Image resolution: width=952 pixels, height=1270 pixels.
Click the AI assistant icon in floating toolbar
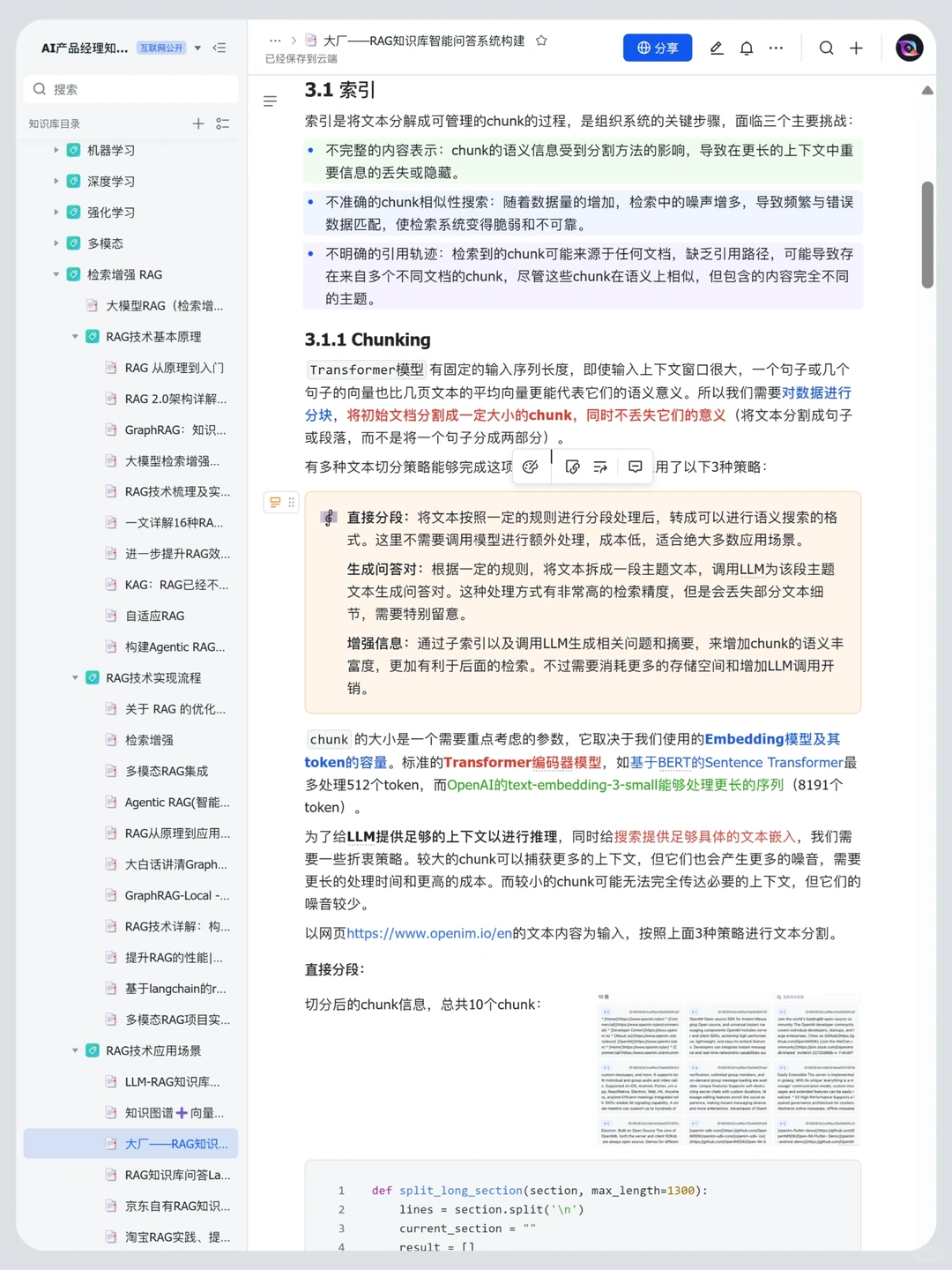pyautogui.click(x=530, y=467)
